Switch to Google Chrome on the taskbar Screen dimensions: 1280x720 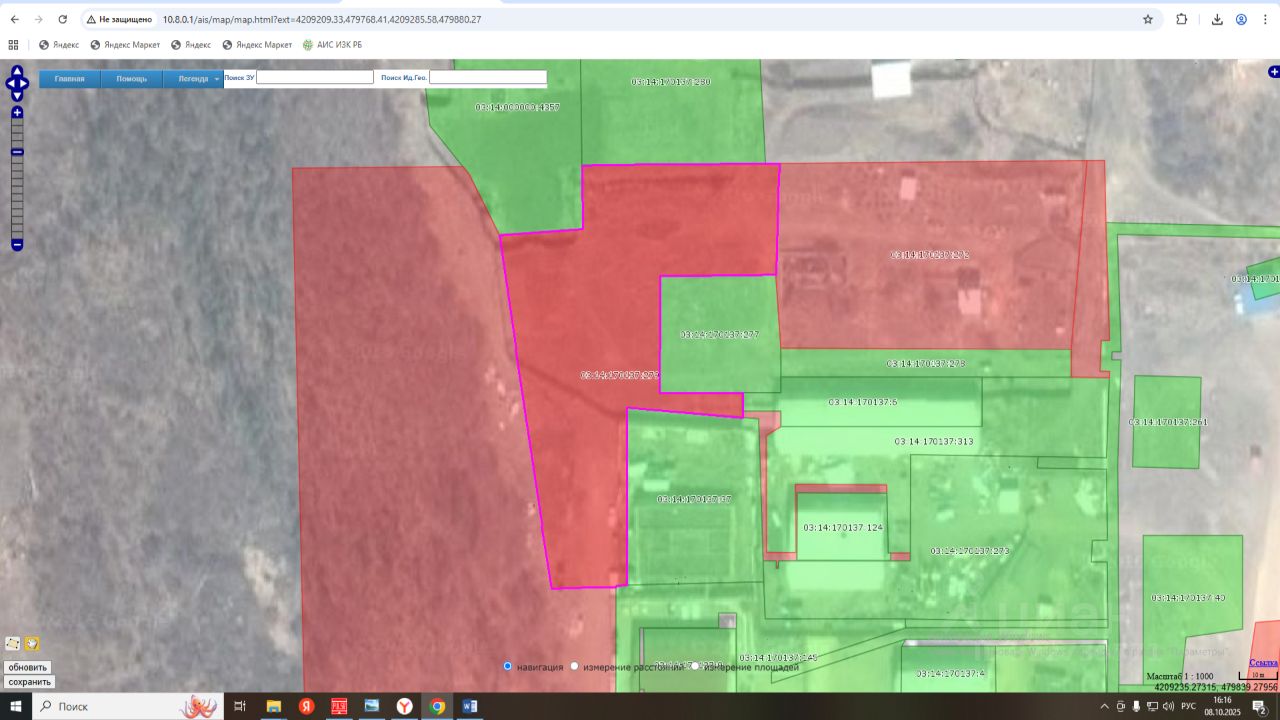tap(437, 706)
